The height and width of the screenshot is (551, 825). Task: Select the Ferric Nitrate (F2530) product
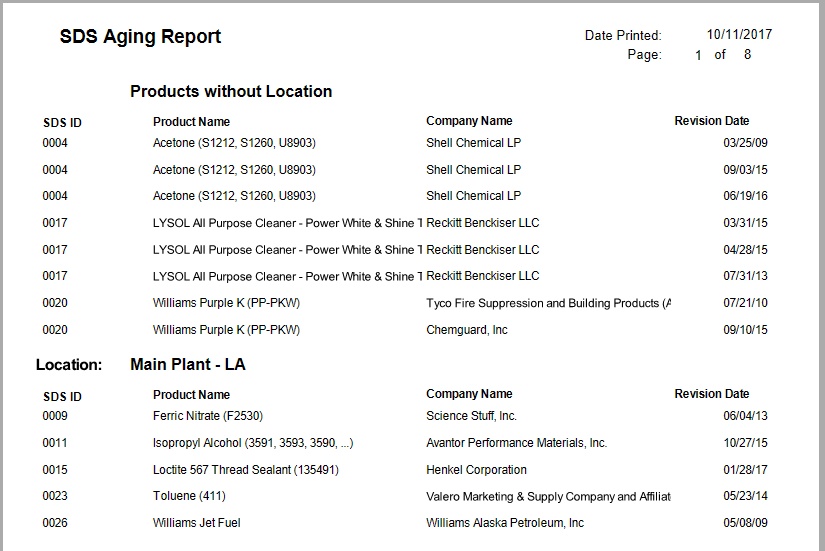(208, 416)
